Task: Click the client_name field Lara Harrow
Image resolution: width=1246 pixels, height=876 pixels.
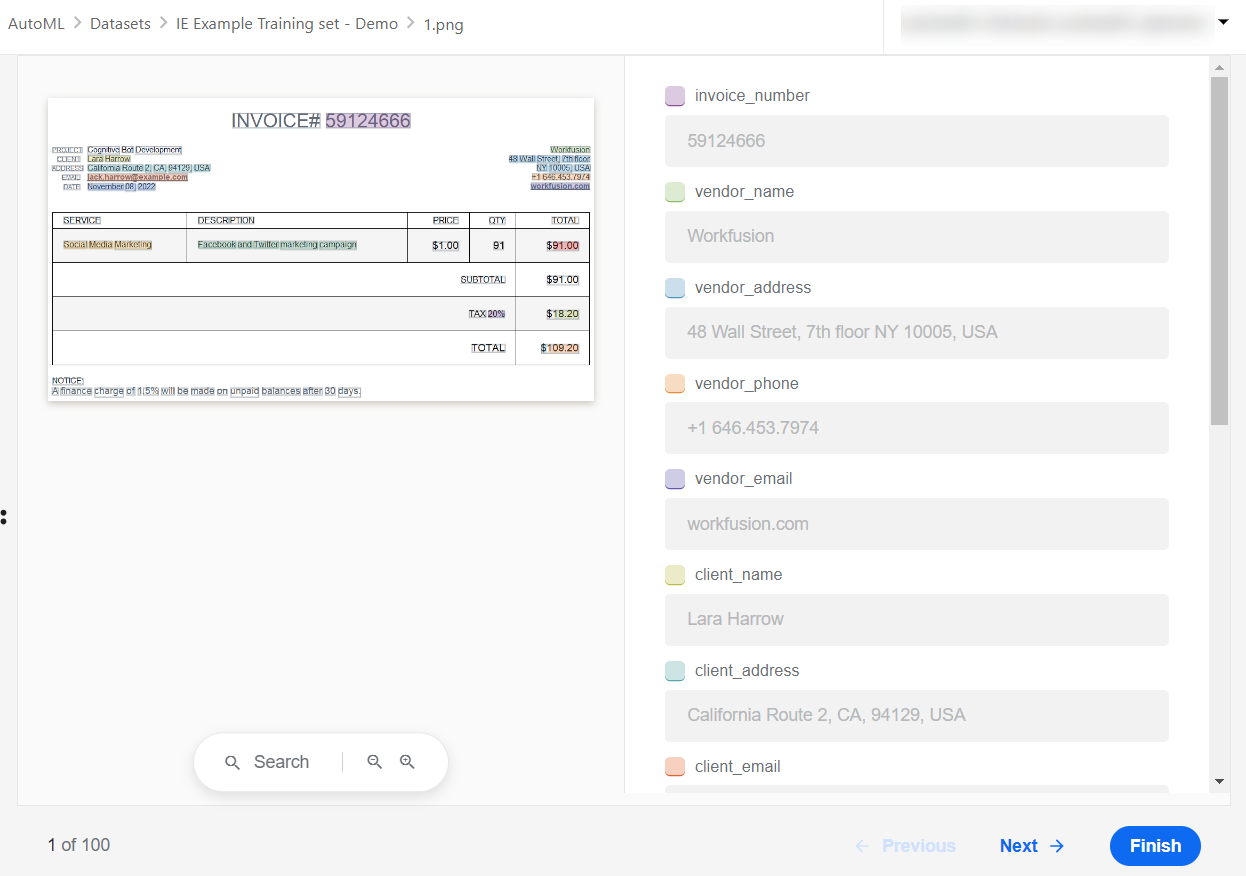Action: [917, 620]
